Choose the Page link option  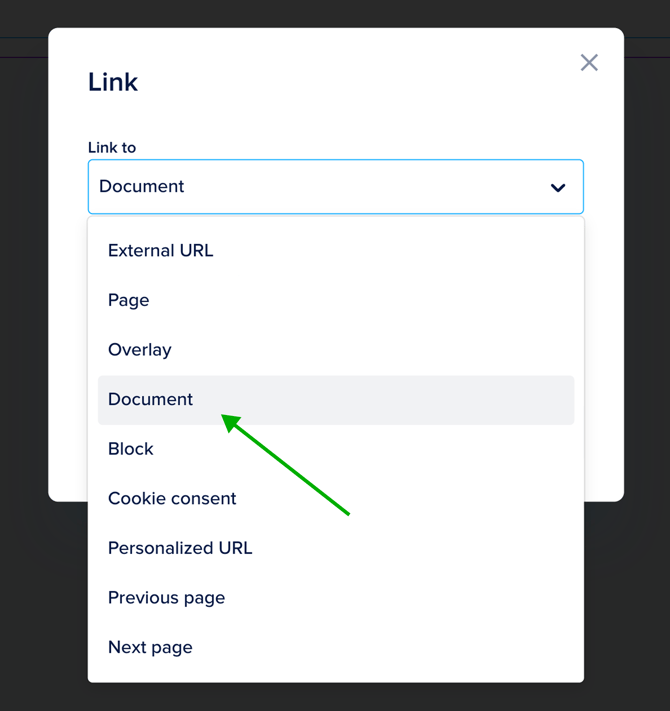pos(129,300)
